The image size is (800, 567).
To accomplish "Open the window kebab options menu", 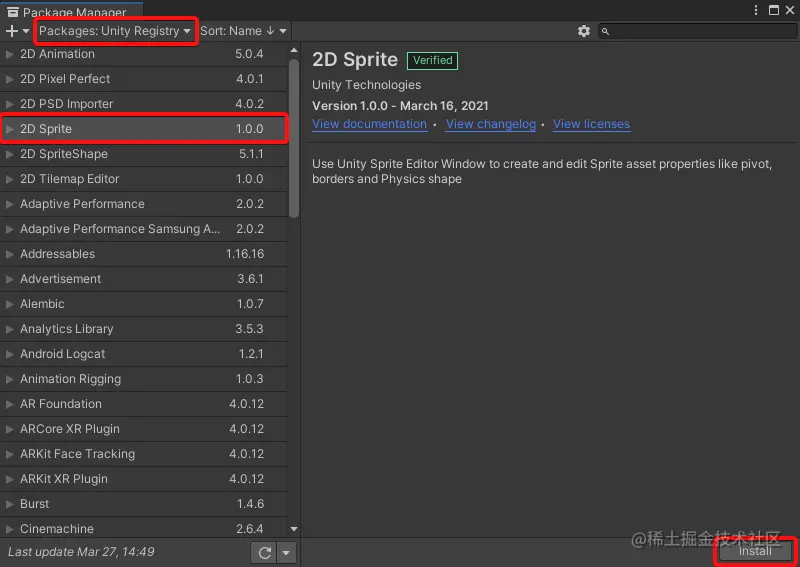I will (756, 10).
